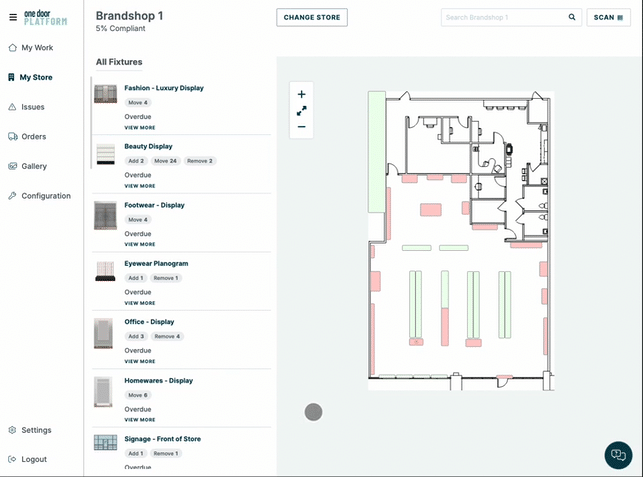Select Issues in the sidebar
Image resolution: width=643 pixels, height=477 pixels.
pyautogui.click(x=33, y=106)
